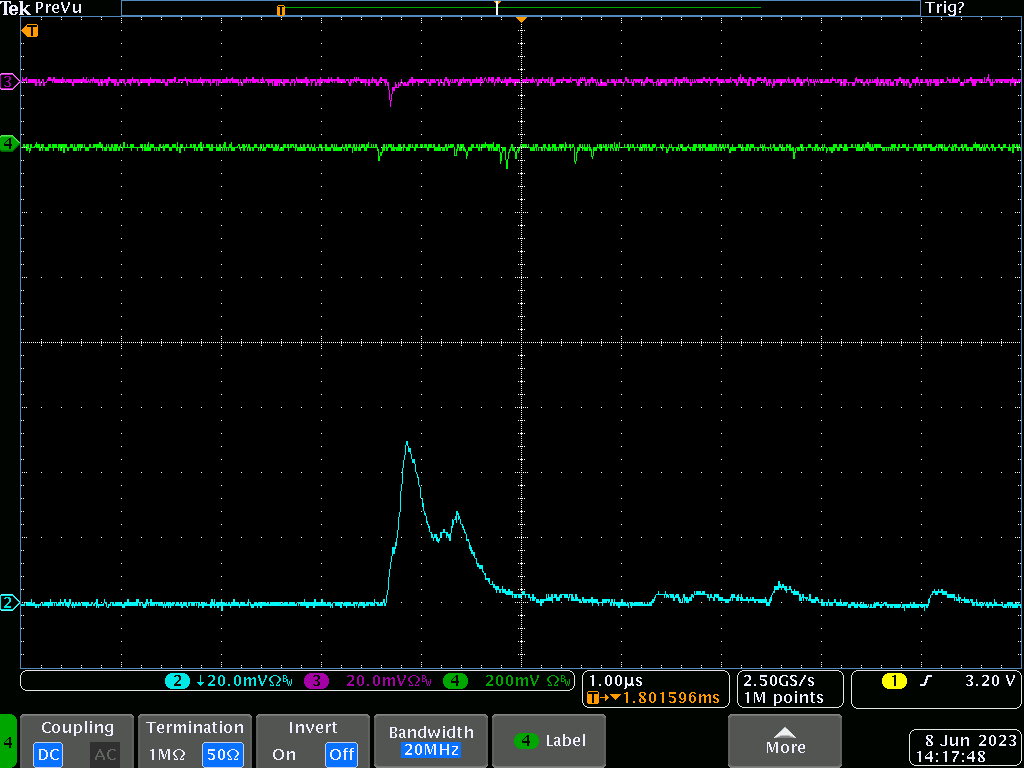
Task: Open the Bandwidth 20MHz selection
Action: [x=429, y=741]
